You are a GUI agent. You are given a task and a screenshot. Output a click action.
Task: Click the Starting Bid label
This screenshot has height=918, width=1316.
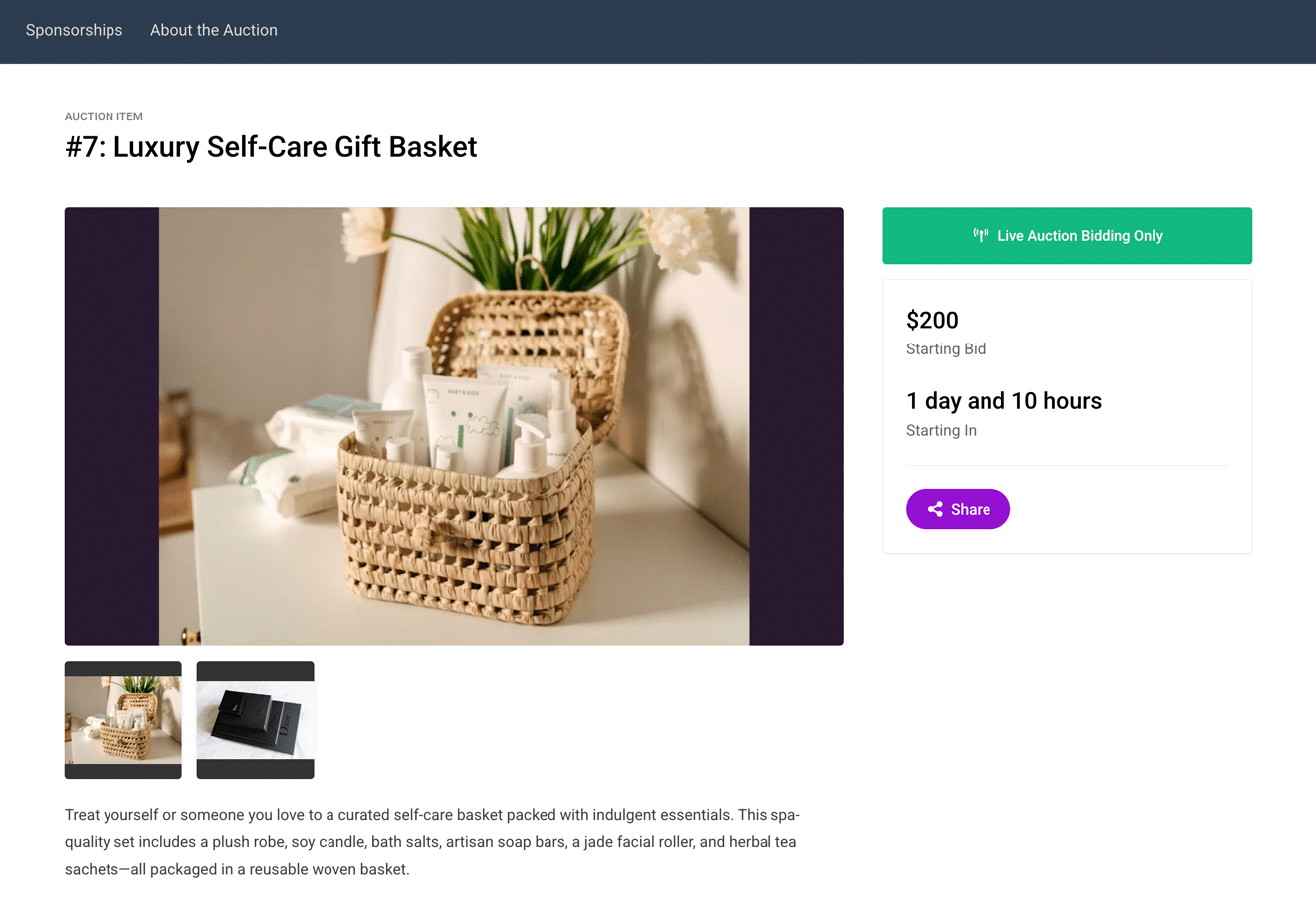tap(946, 349)
